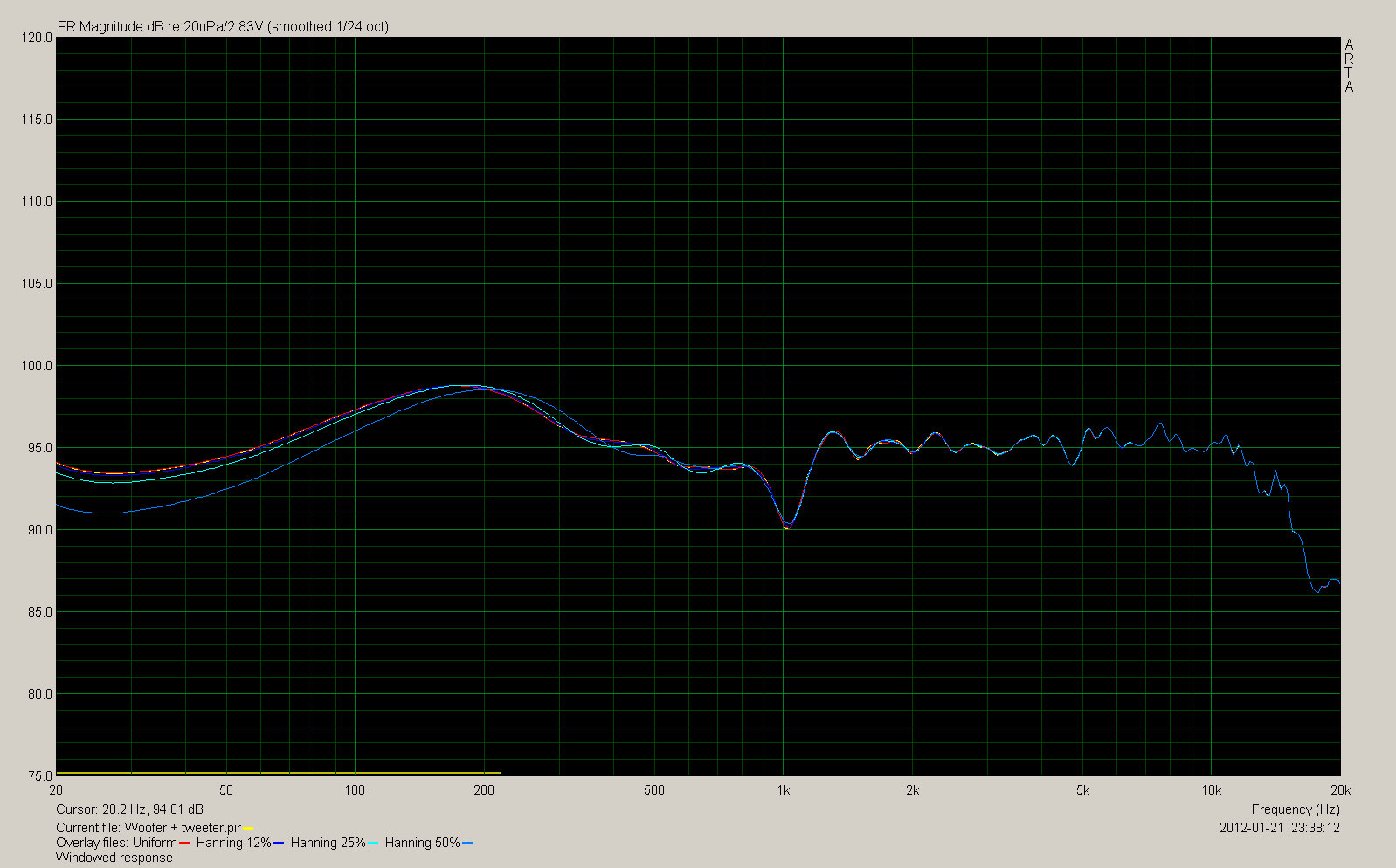Viewport: 1396px width, 868px height.
Task: Click the 95.0 y-axis label
Action: [40, 448]
